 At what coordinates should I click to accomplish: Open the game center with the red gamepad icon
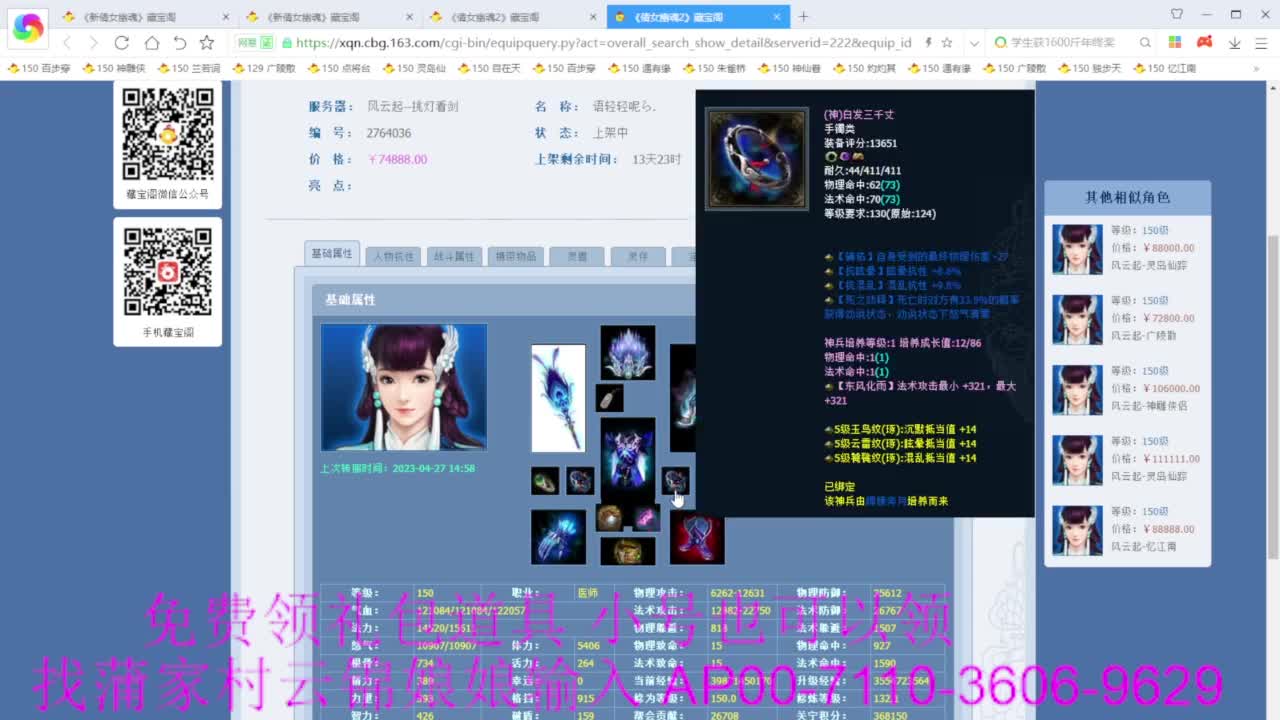pyautogui.click(x=1204, y=44)
